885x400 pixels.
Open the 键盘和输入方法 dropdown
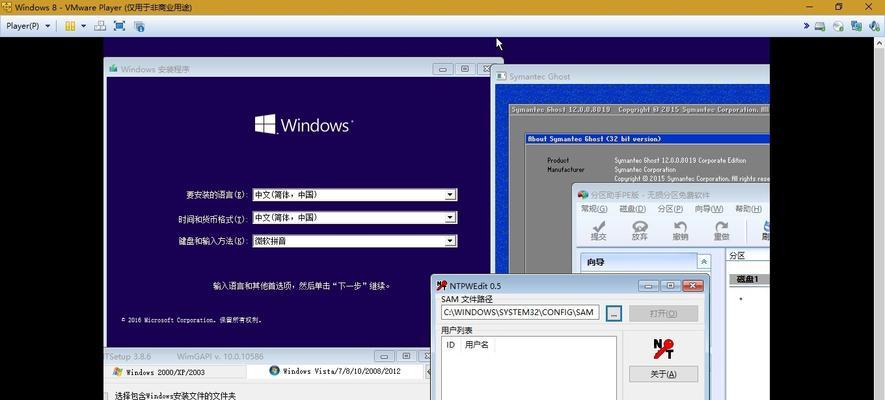pos(449,241)
